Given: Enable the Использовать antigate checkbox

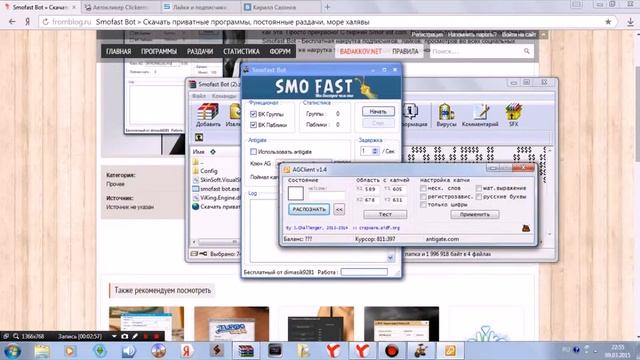Looking at the screenshot, I should pyautogui.click(x=253, y=151).
